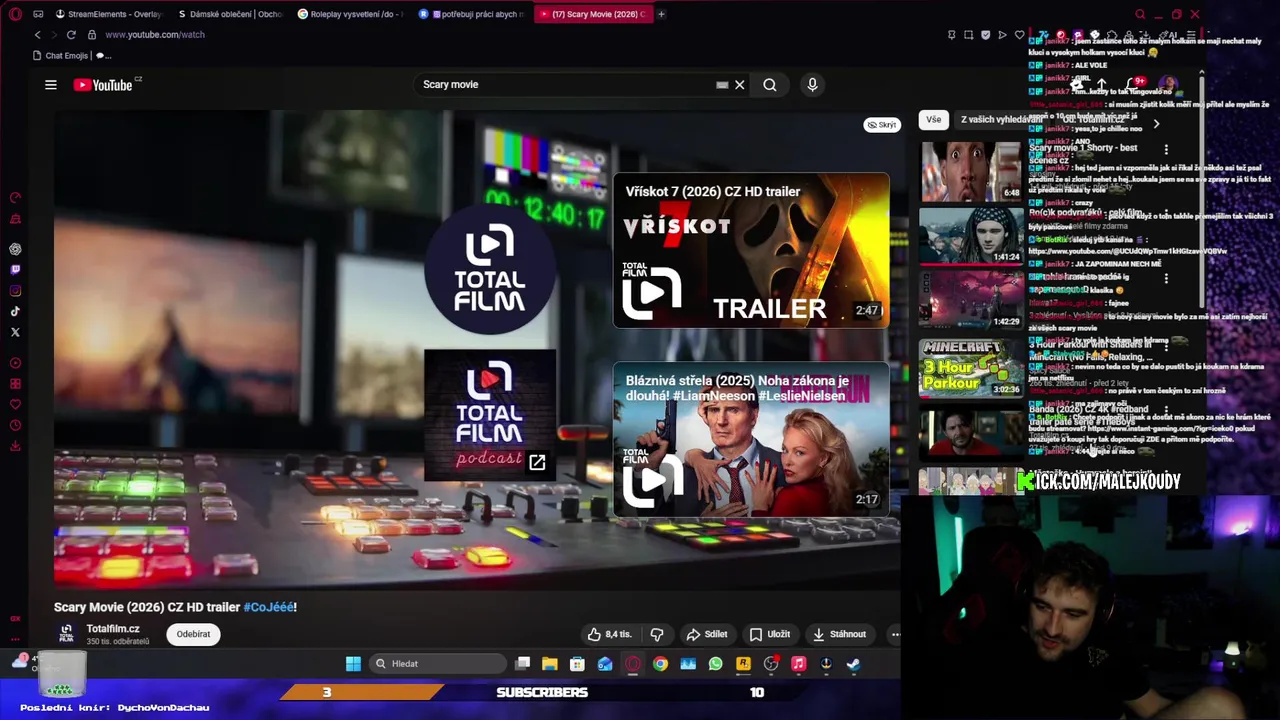1280x720 pixels.
Task: Open Steam from the taskbar
Action: click(x=853, y=664)
